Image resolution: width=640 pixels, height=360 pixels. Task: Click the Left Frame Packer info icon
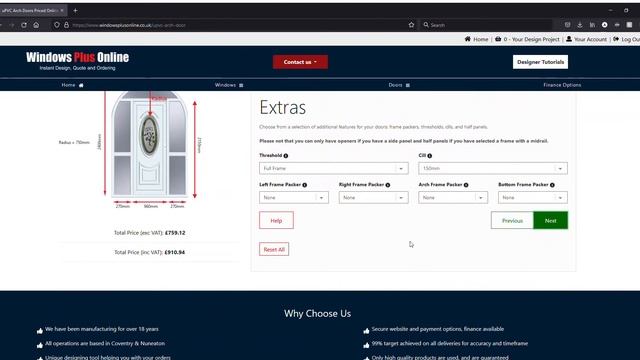pos(304,185)
